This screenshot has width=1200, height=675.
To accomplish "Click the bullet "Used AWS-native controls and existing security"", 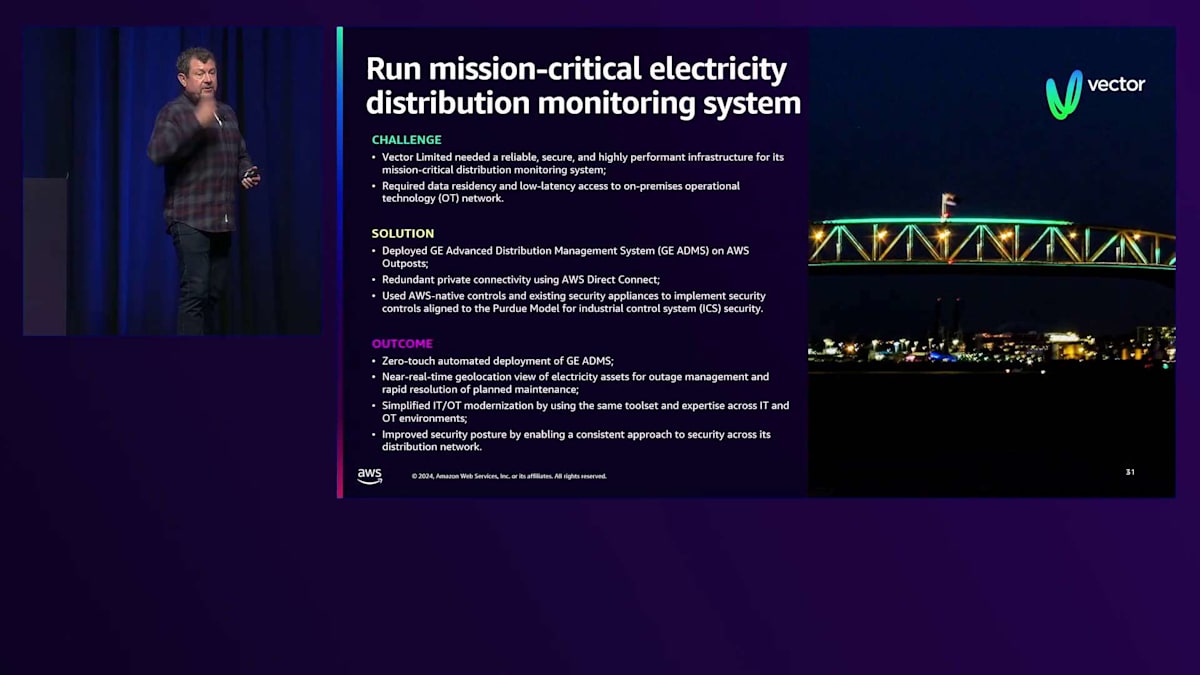I will [x=570, y=302].
